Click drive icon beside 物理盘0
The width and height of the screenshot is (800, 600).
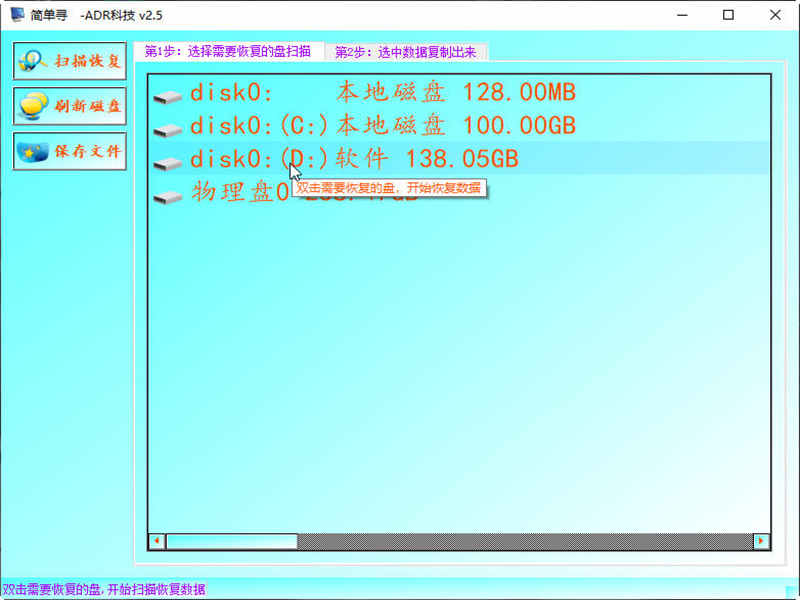168,196
